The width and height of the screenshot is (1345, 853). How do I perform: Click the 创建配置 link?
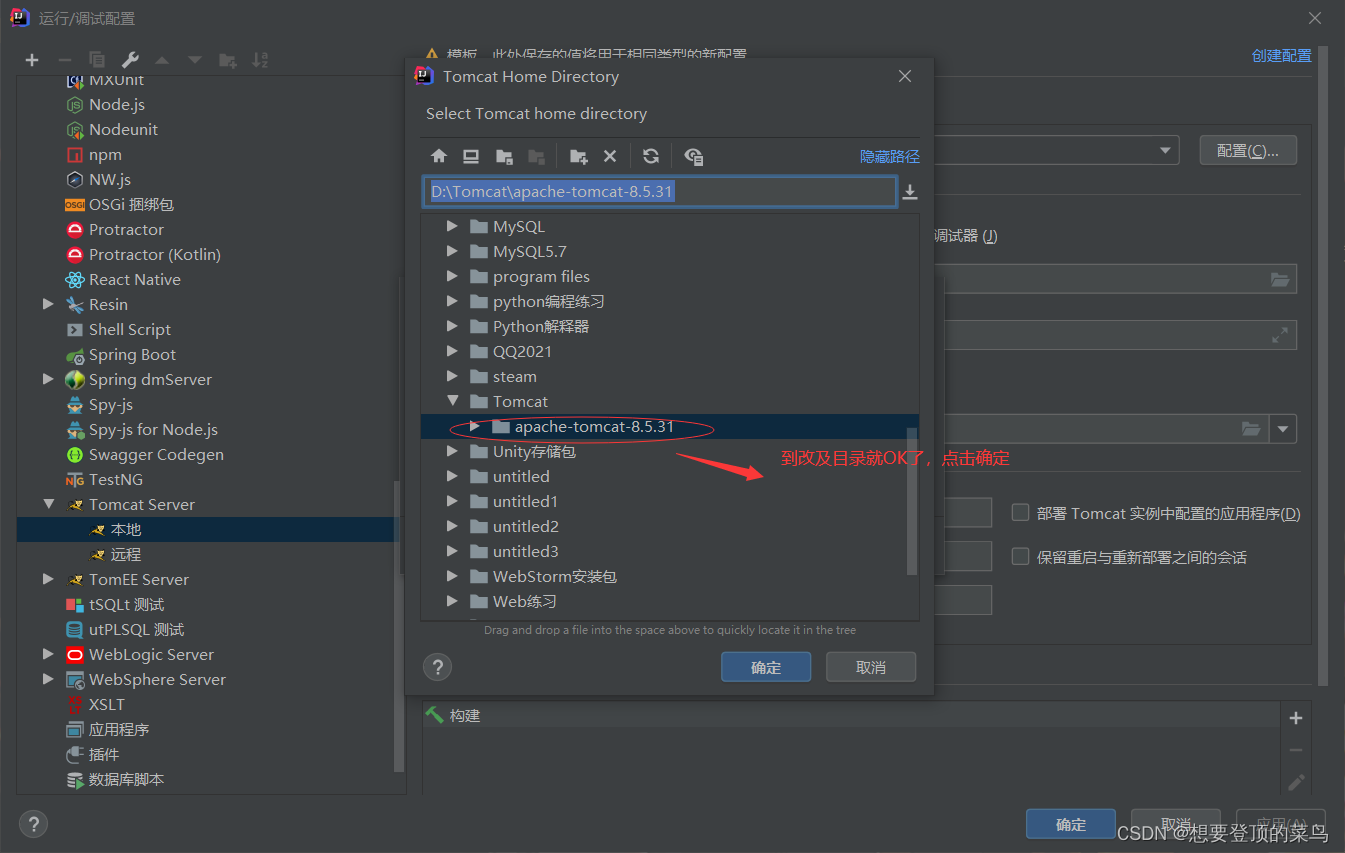(x=1282, y=56)
